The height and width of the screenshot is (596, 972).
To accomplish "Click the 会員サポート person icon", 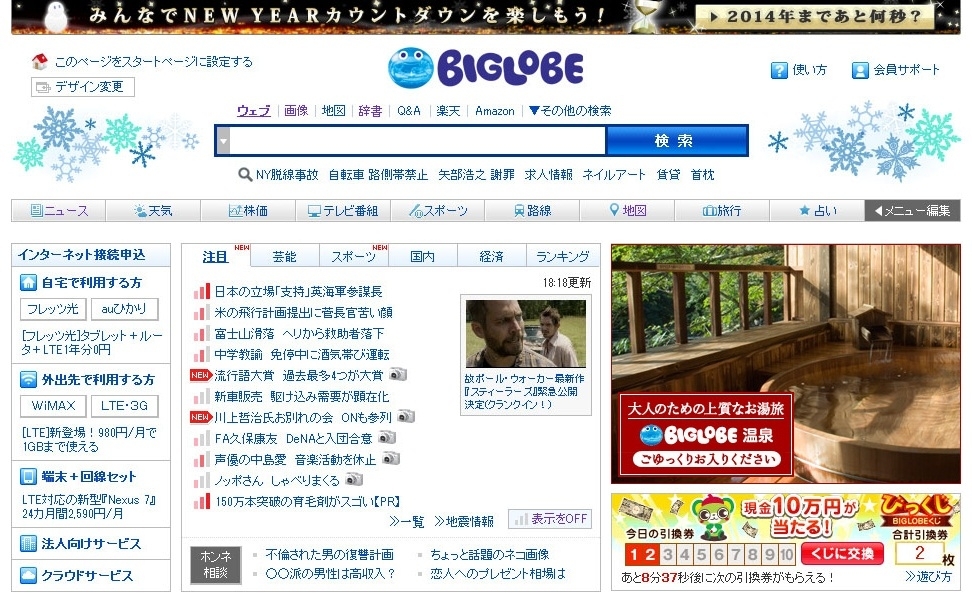I will tap(860, 70).
